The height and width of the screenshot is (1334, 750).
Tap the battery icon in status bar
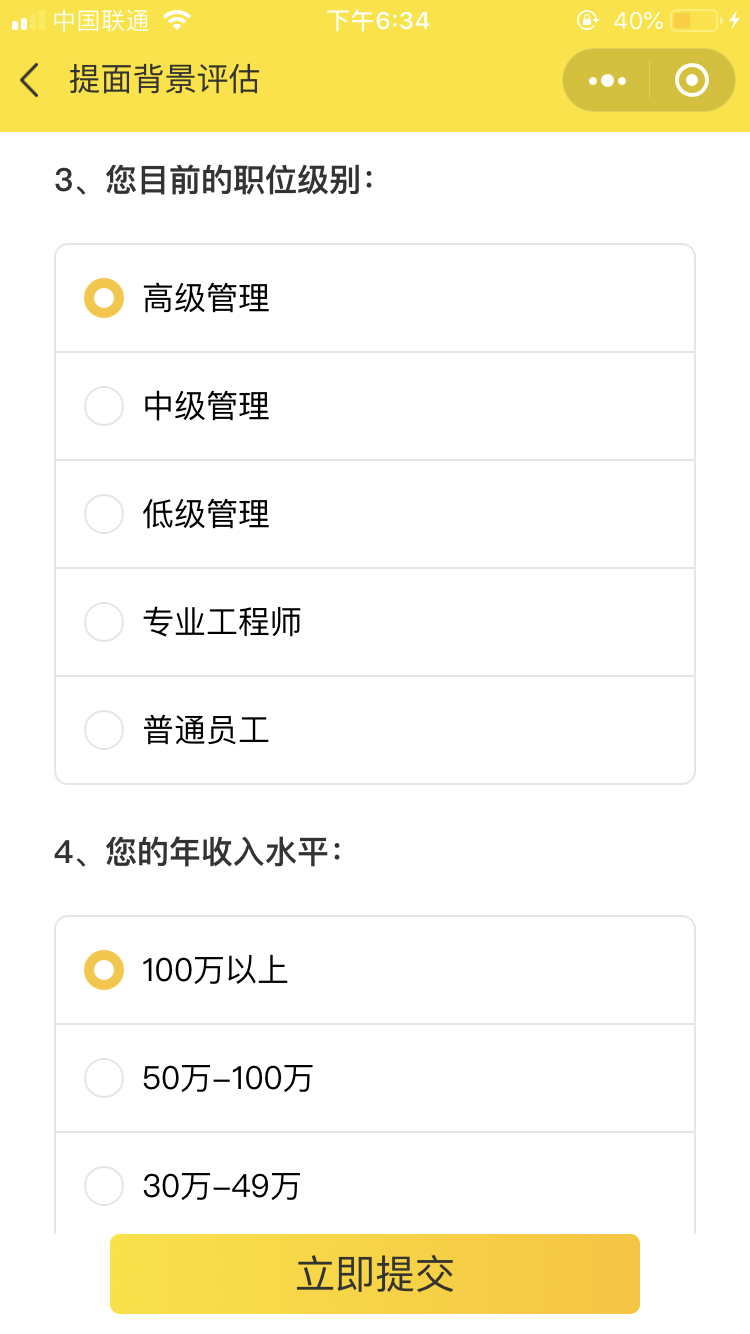[695, 20]
